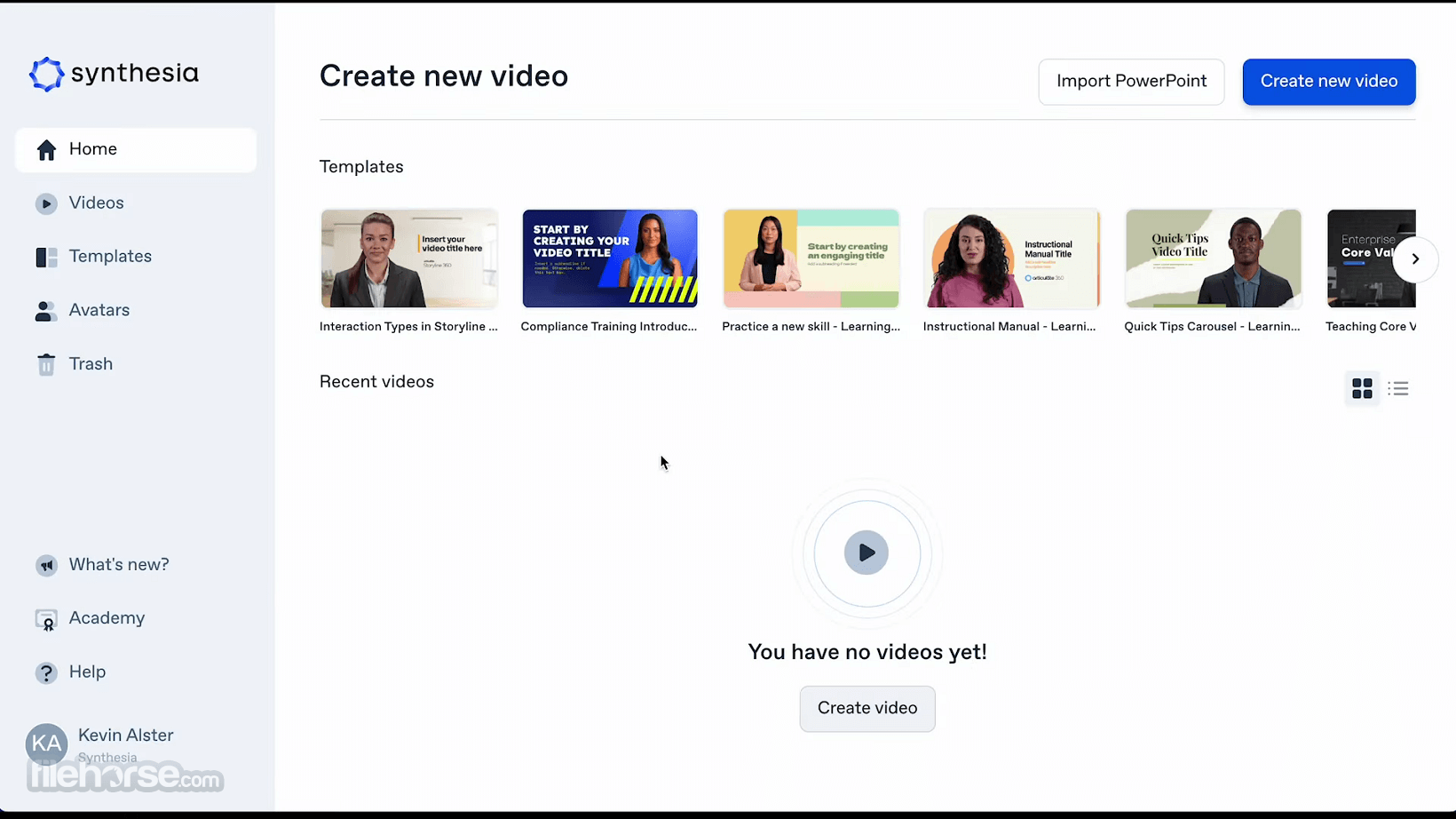
Task: Click the Home house icon
Action: click(46, 149)
